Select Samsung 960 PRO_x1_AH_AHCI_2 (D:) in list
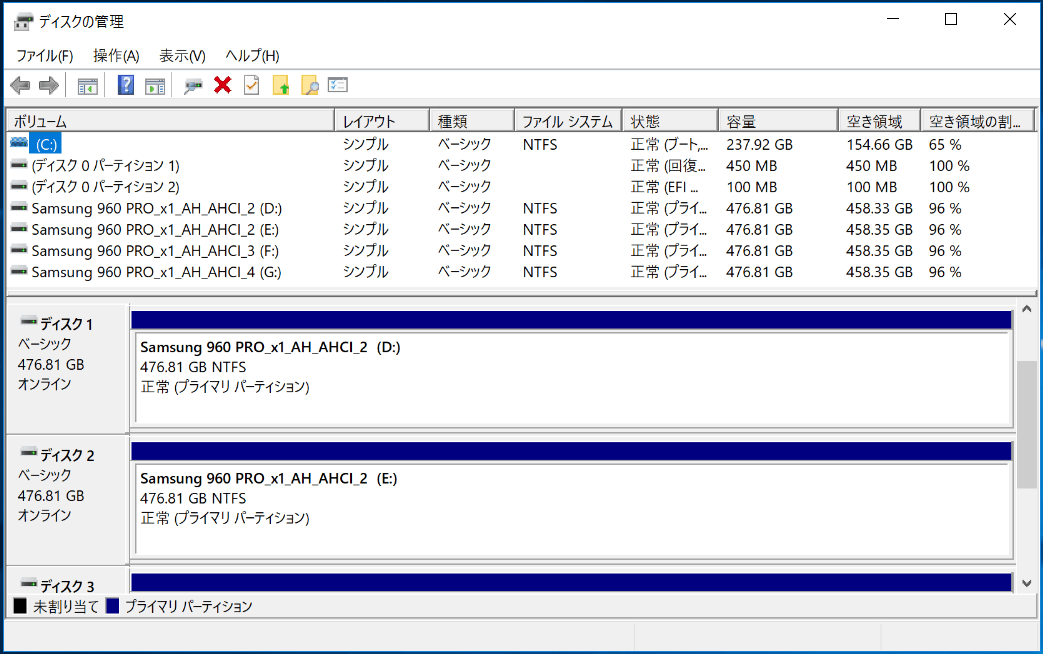 point(156,208)
